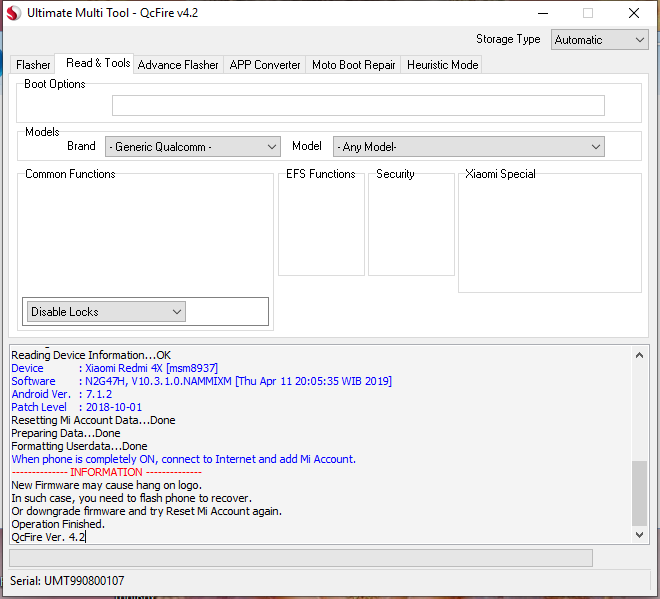Click the Serial number status bar text
The image size is (660, 599).
(68, 581)
